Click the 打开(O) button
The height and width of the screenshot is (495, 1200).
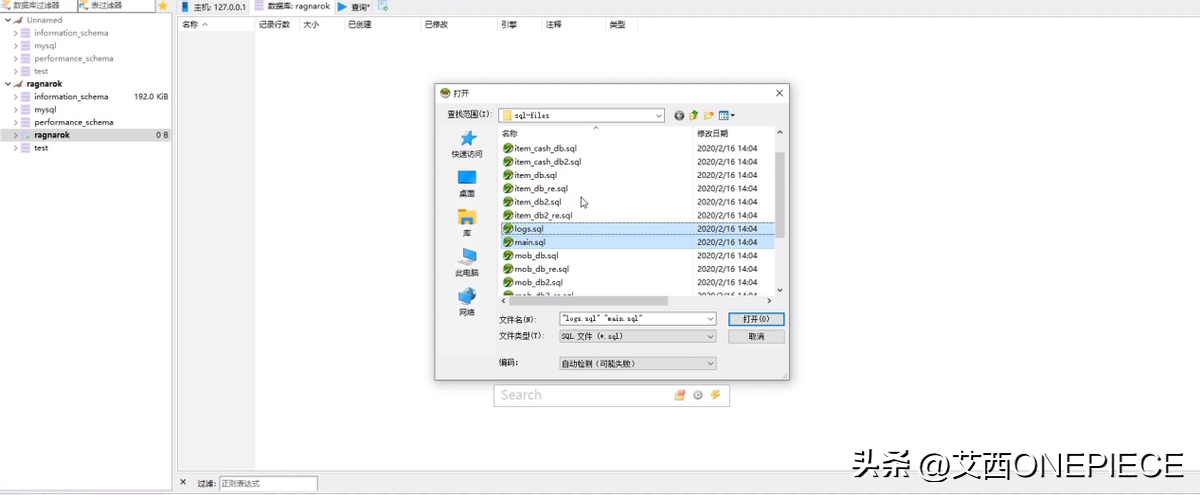pyautogui.click(x=755, y=319)
